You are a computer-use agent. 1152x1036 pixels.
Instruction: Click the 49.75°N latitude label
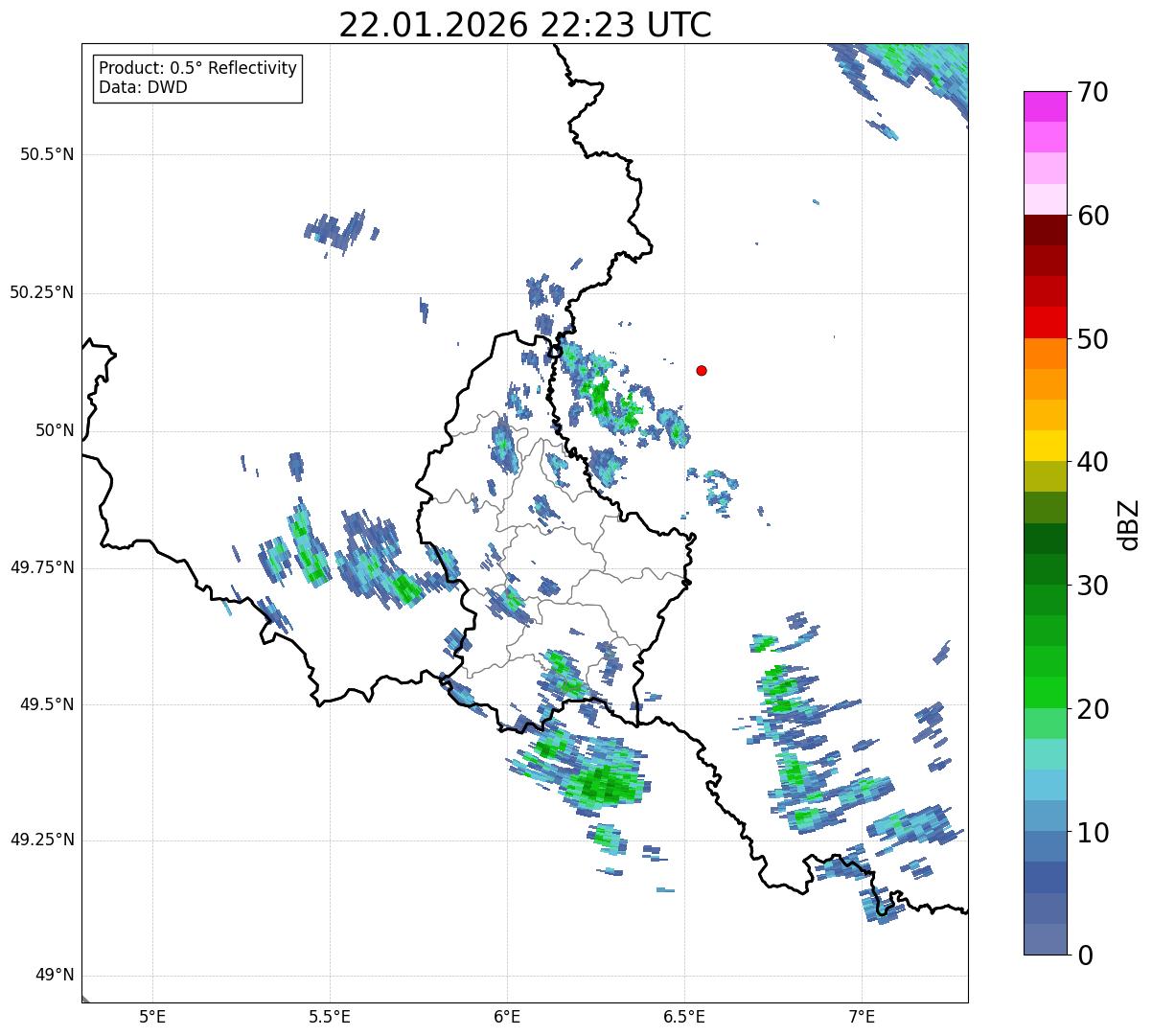coord(42,567)
